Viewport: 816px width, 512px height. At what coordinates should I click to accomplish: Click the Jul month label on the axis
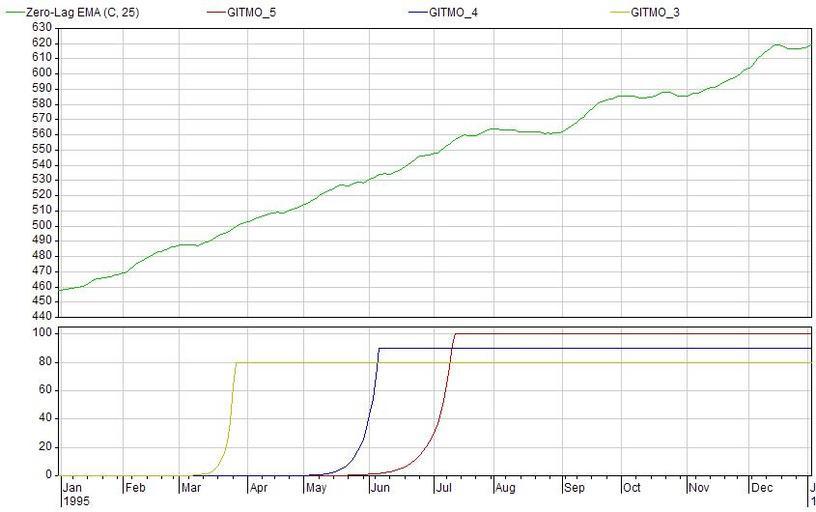coord(443,488)
